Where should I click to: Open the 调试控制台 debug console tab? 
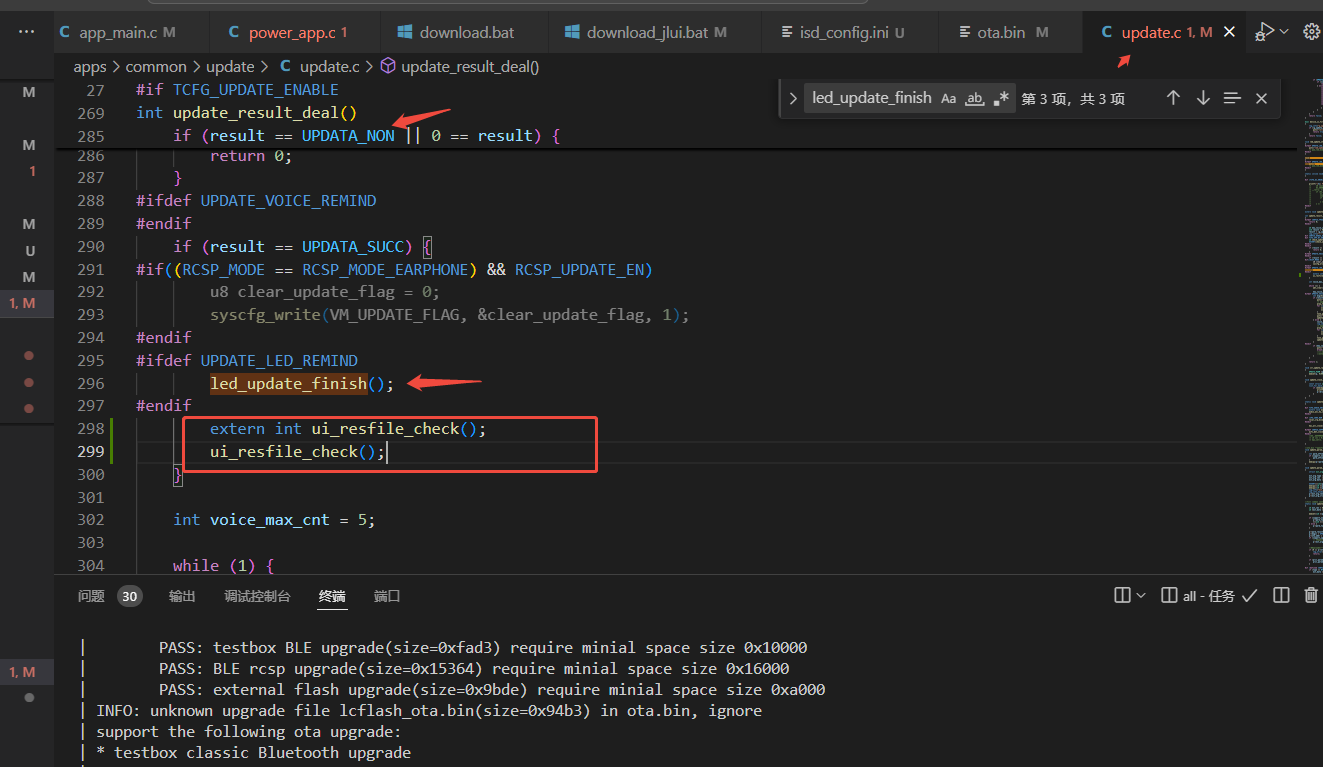(x=257, y=596)
